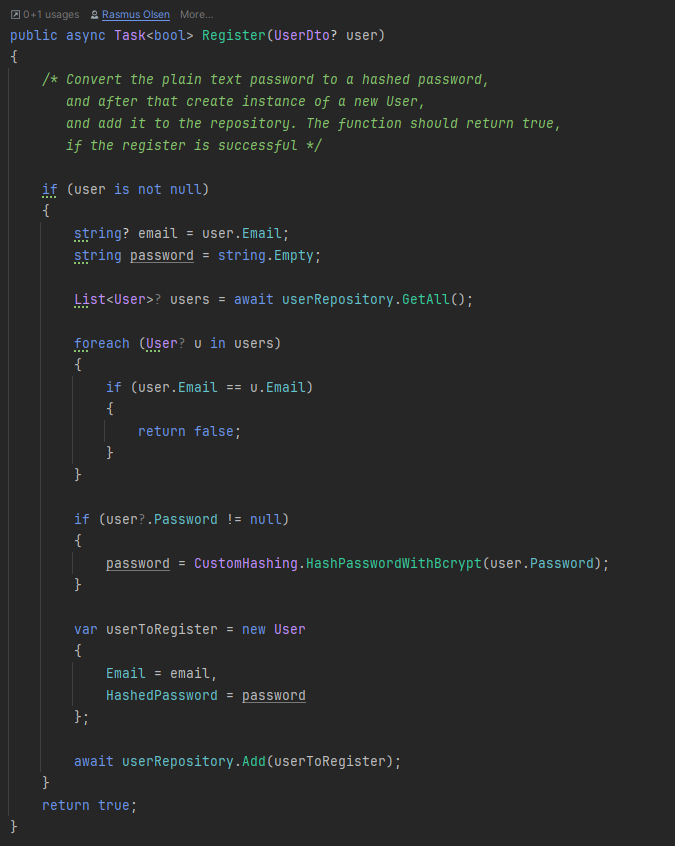This screenshot has width=675, height=846.
Task: Click the usages arrow icon above Register
Action: [15, 15]
